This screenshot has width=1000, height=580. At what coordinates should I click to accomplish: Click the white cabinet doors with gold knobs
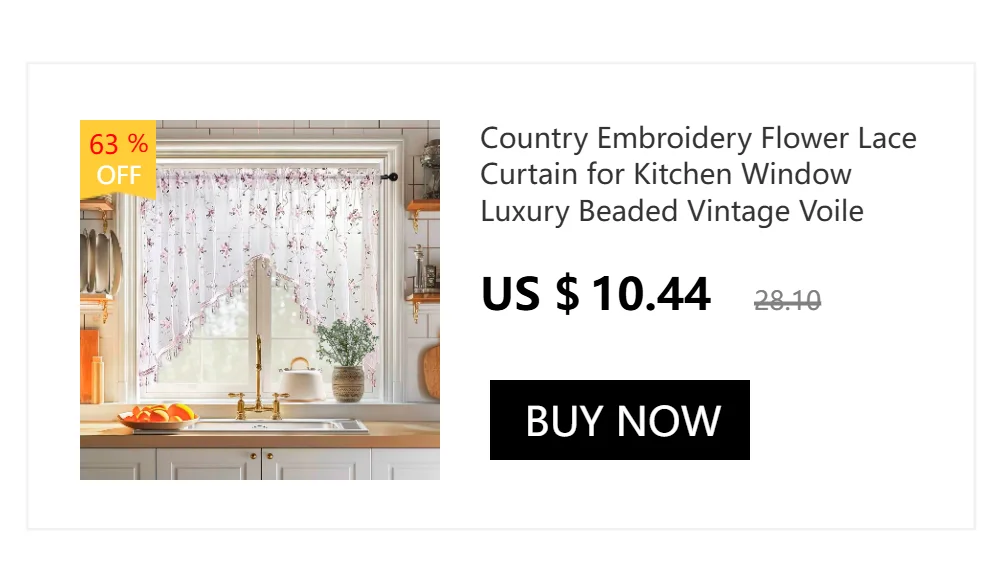(x=261, y=464)
